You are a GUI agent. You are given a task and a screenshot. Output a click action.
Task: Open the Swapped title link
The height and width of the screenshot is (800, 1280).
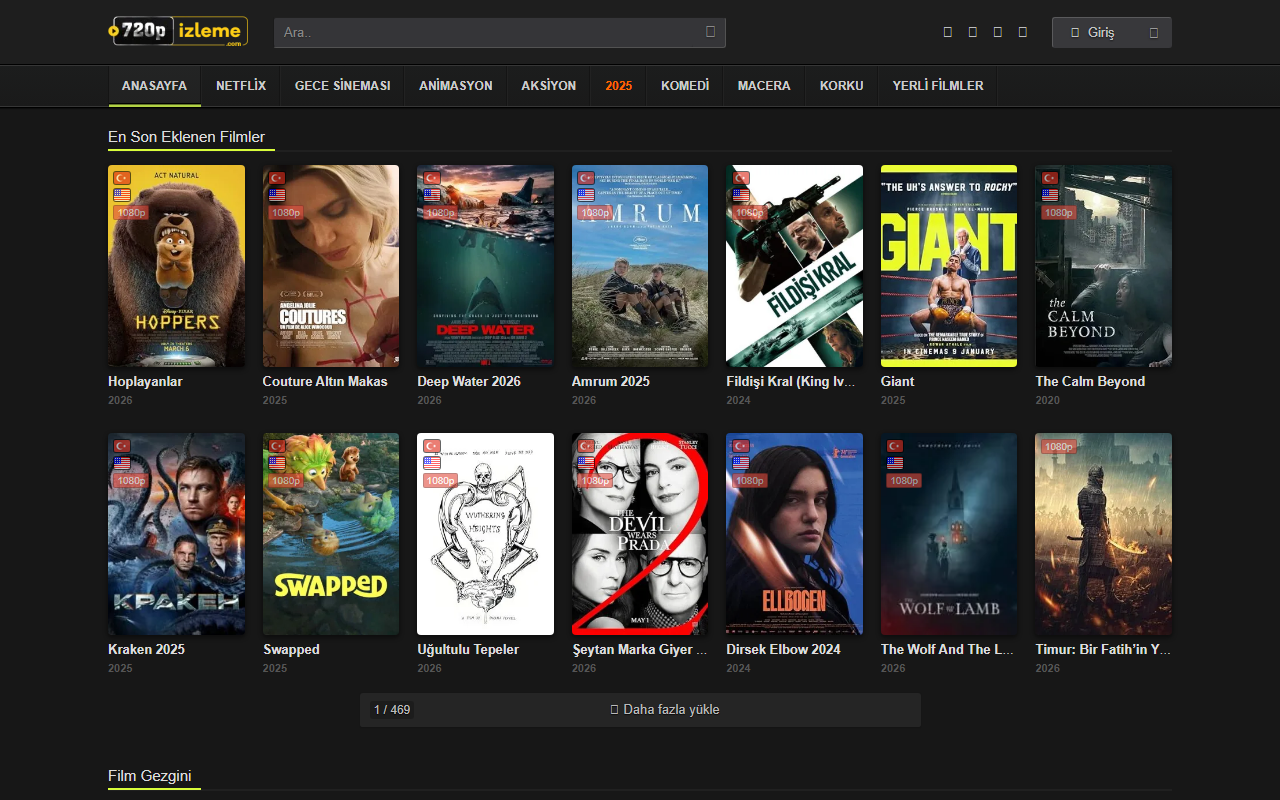291,649
